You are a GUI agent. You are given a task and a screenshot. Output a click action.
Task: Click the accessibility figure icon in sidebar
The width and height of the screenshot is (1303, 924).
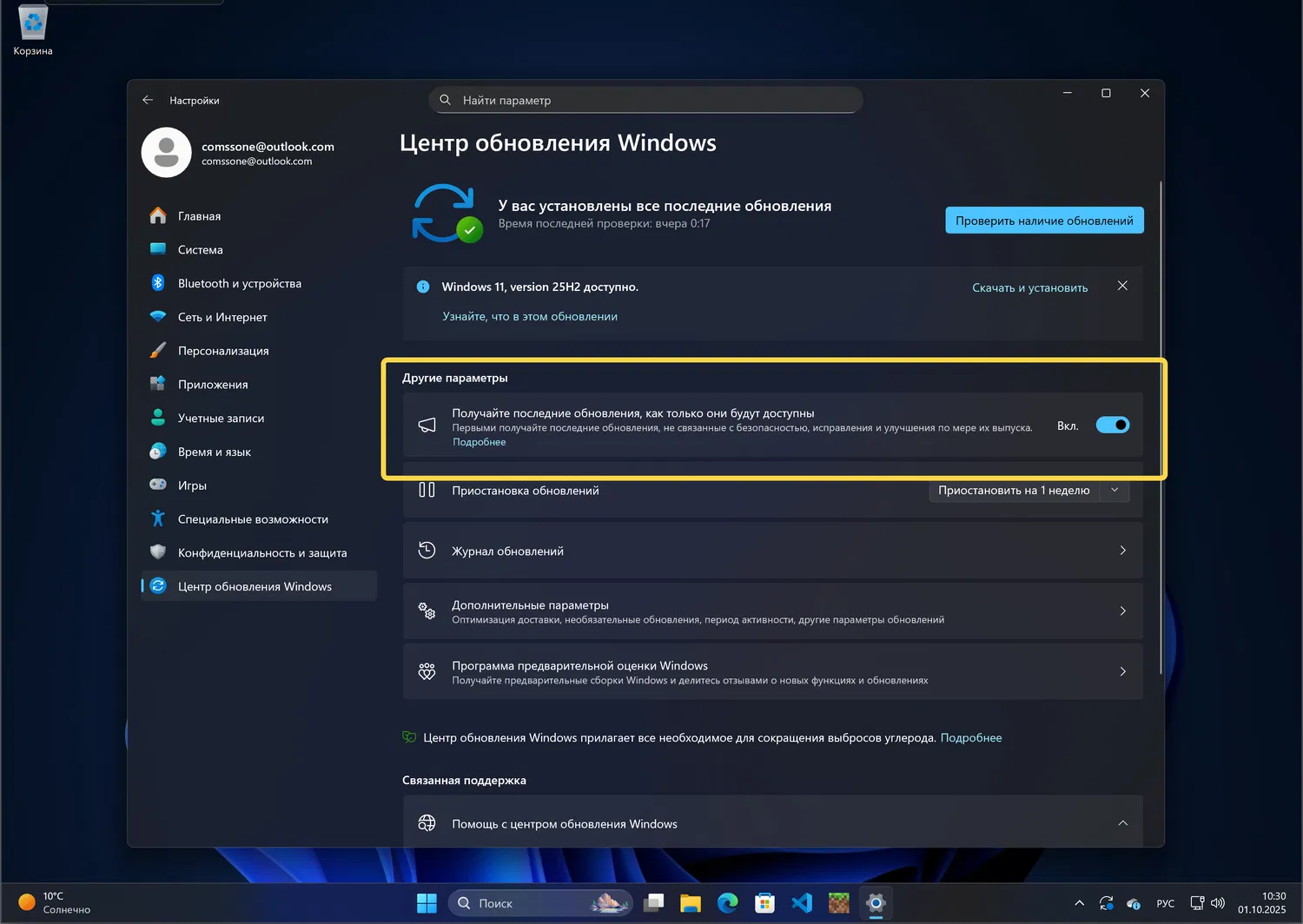coord(158,518)
